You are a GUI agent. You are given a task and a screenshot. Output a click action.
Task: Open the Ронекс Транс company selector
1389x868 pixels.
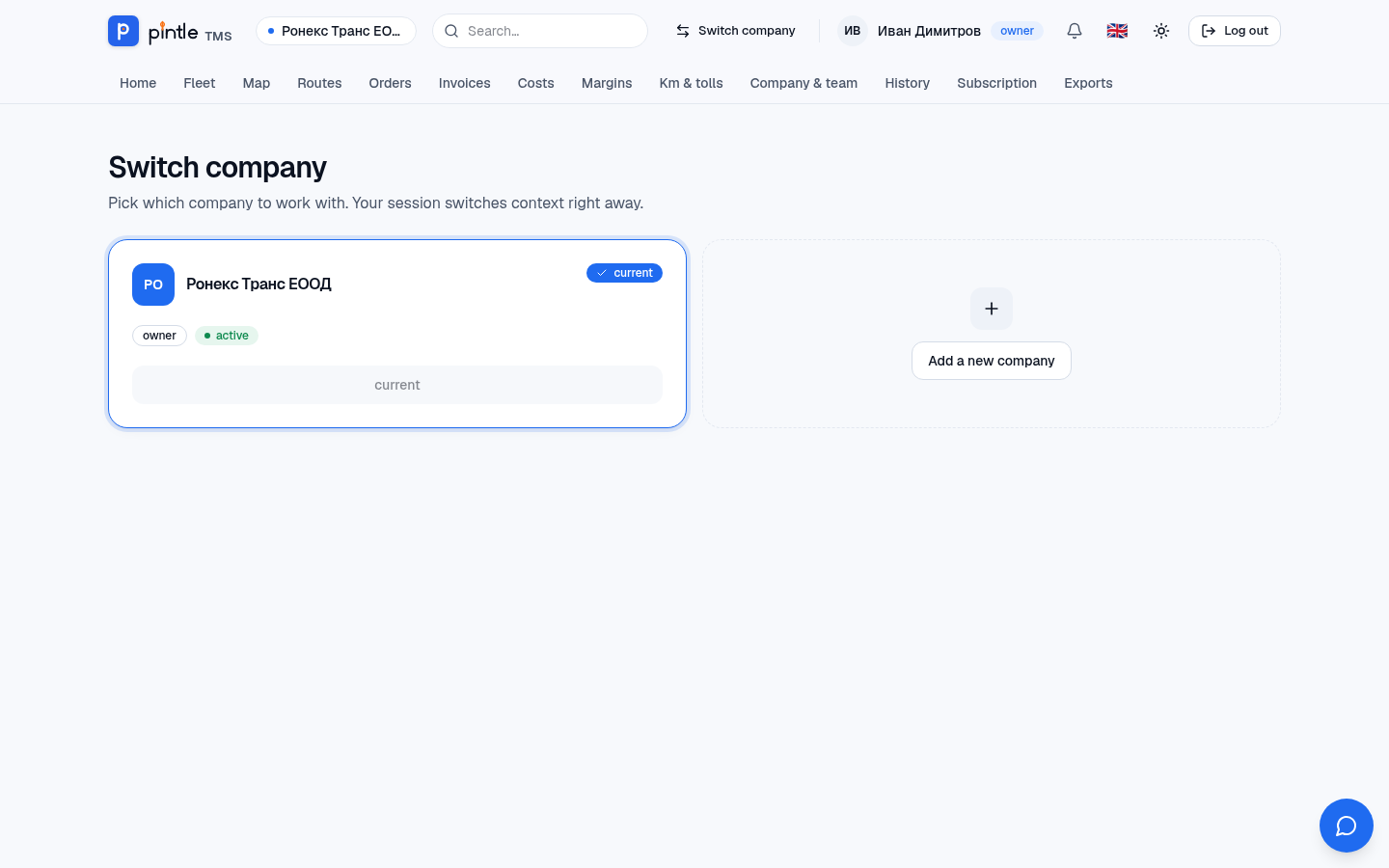coord(336,31)
